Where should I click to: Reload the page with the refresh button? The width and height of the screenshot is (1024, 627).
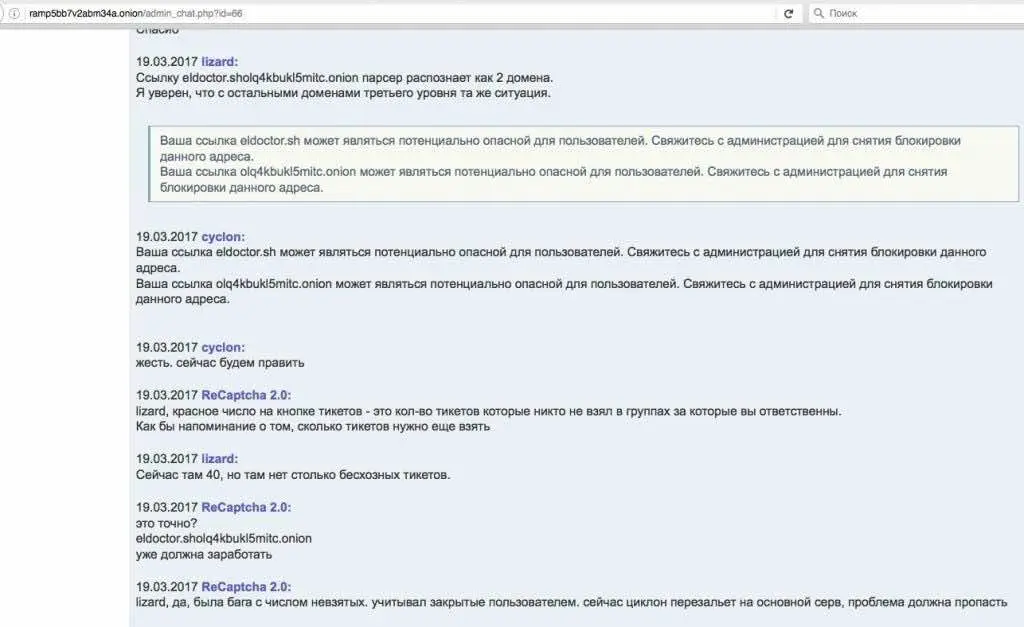click(788, 13)
